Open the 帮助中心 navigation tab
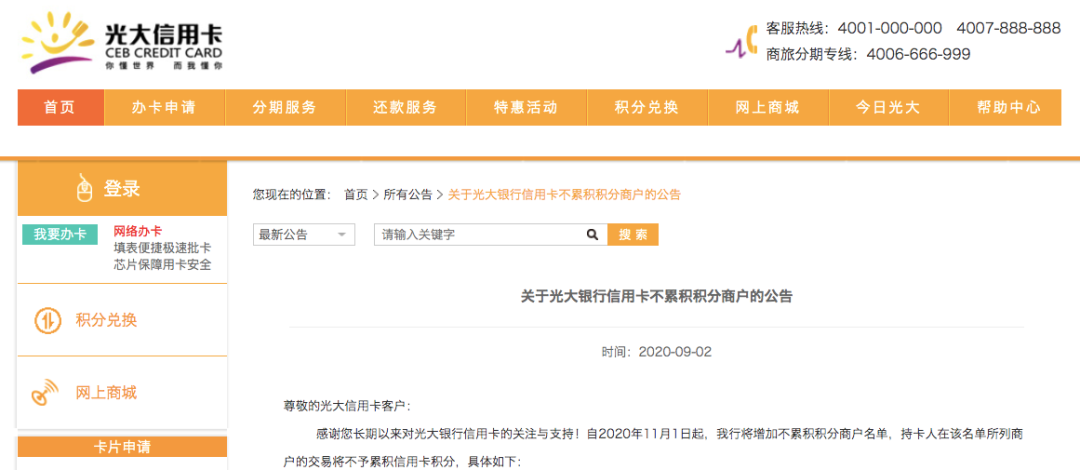Image resolution: width=1080 pixels, height=470 pixels. pos(1008,108)
